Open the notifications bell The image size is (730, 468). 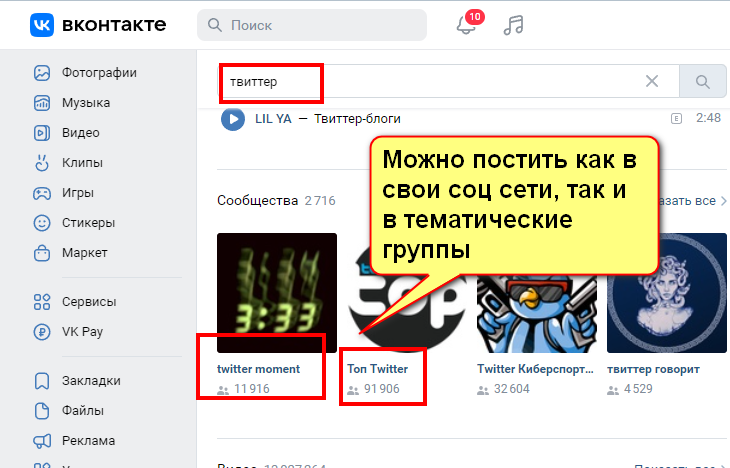[466, 25]
